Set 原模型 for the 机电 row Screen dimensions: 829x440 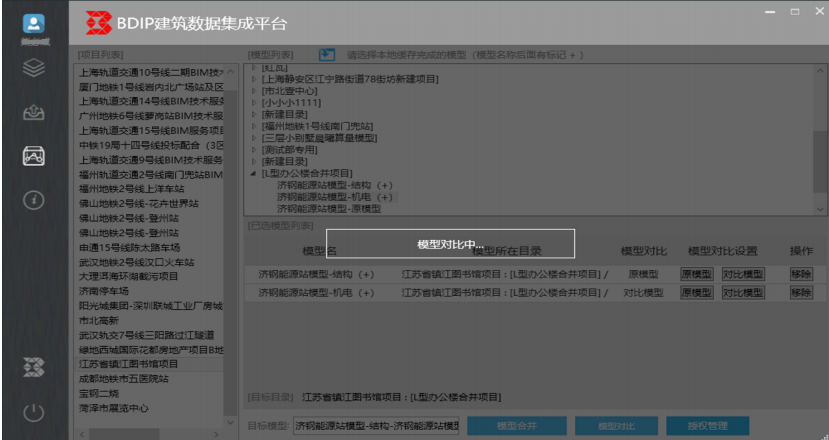point(696,292)
